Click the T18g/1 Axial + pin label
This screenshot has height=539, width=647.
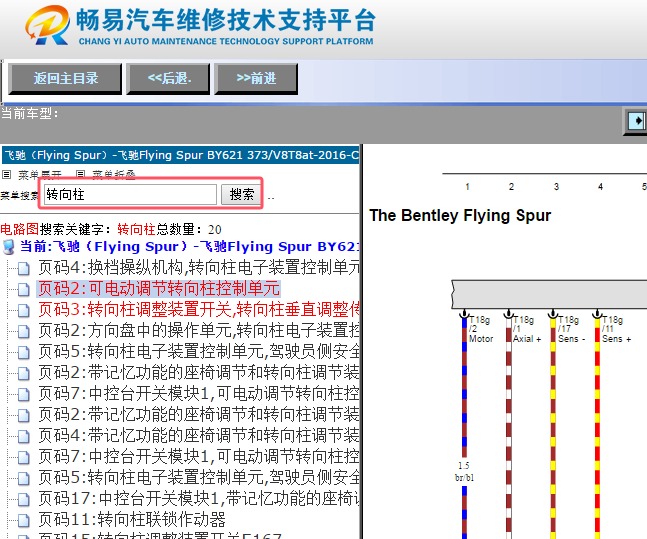click(527, 329)
